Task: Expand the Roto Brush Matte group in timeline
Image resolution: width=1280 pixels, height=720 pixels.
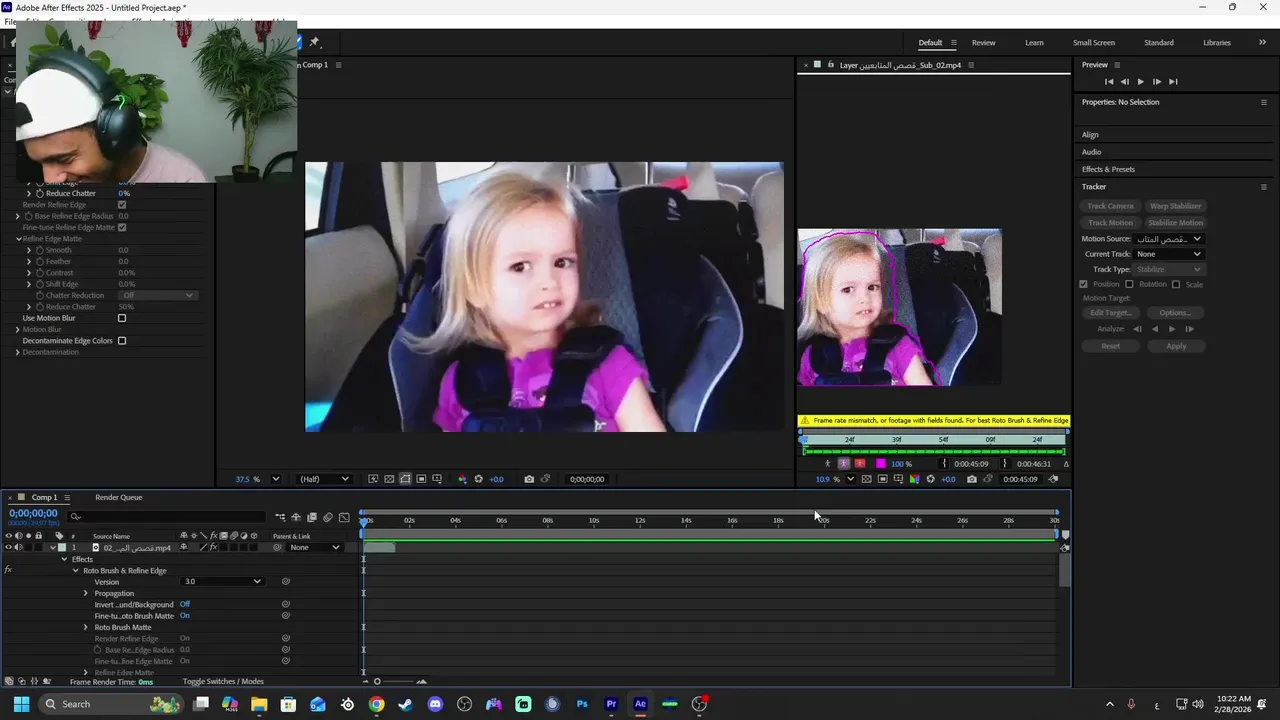Action: pyautogui.click(x=86, y=627)
